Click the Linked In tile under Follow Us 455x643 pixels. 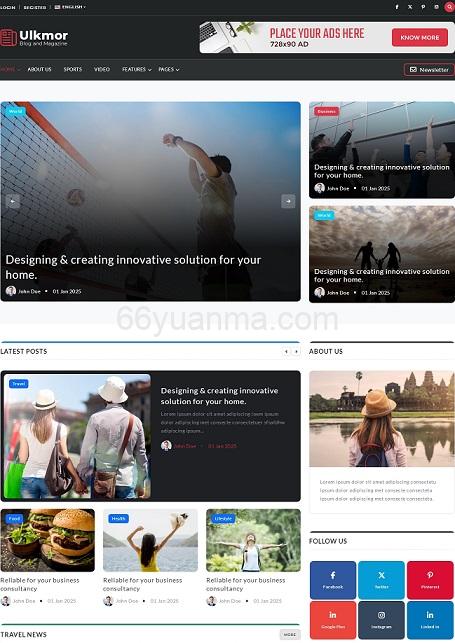[430, 620]
